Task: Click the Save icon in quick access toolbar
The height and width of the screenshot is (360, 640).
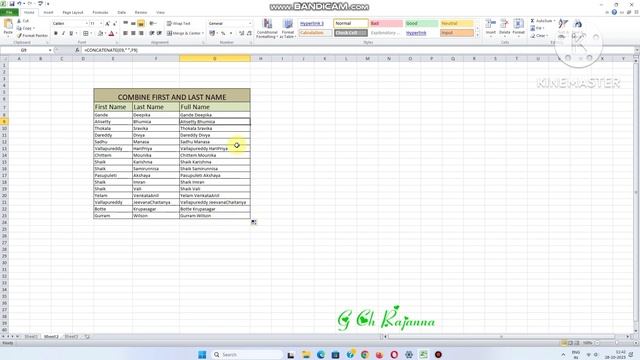Action: click(12, 4)
